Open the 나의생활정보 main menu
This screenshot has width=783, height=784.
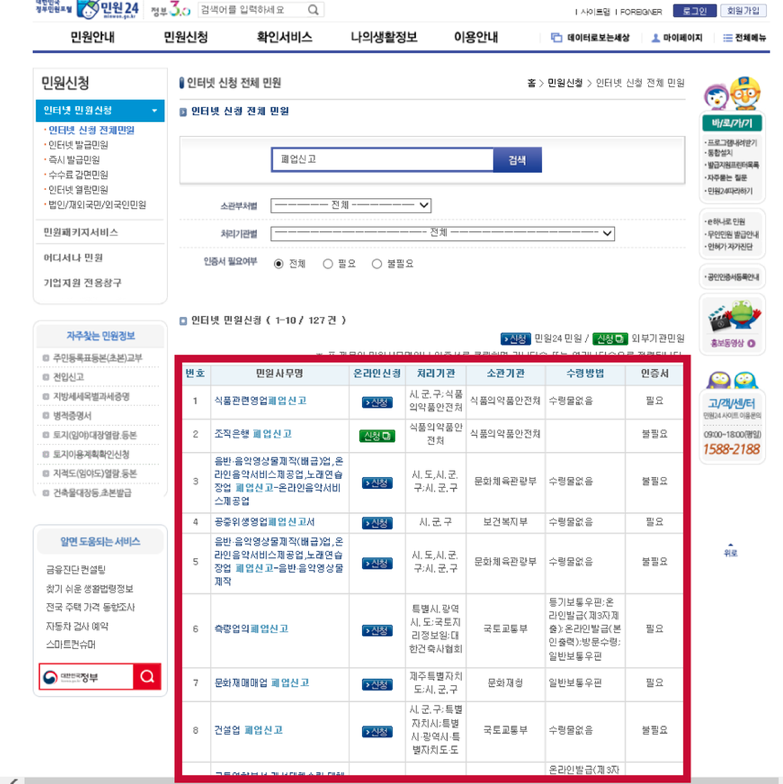[383, 38]
